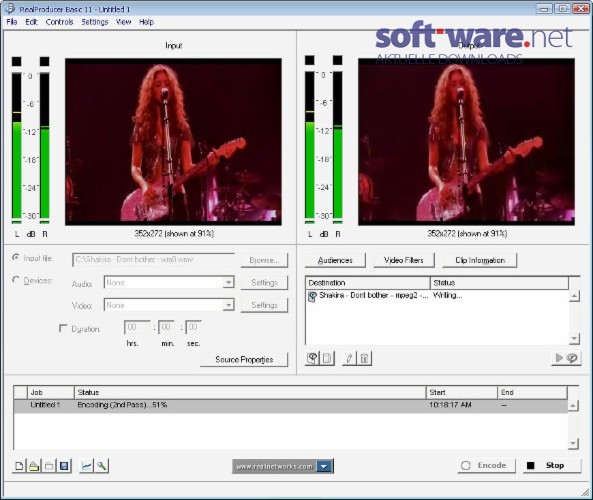593x500 pixels.
Task: Select the Devices radio button
Action: coord(16,280)
